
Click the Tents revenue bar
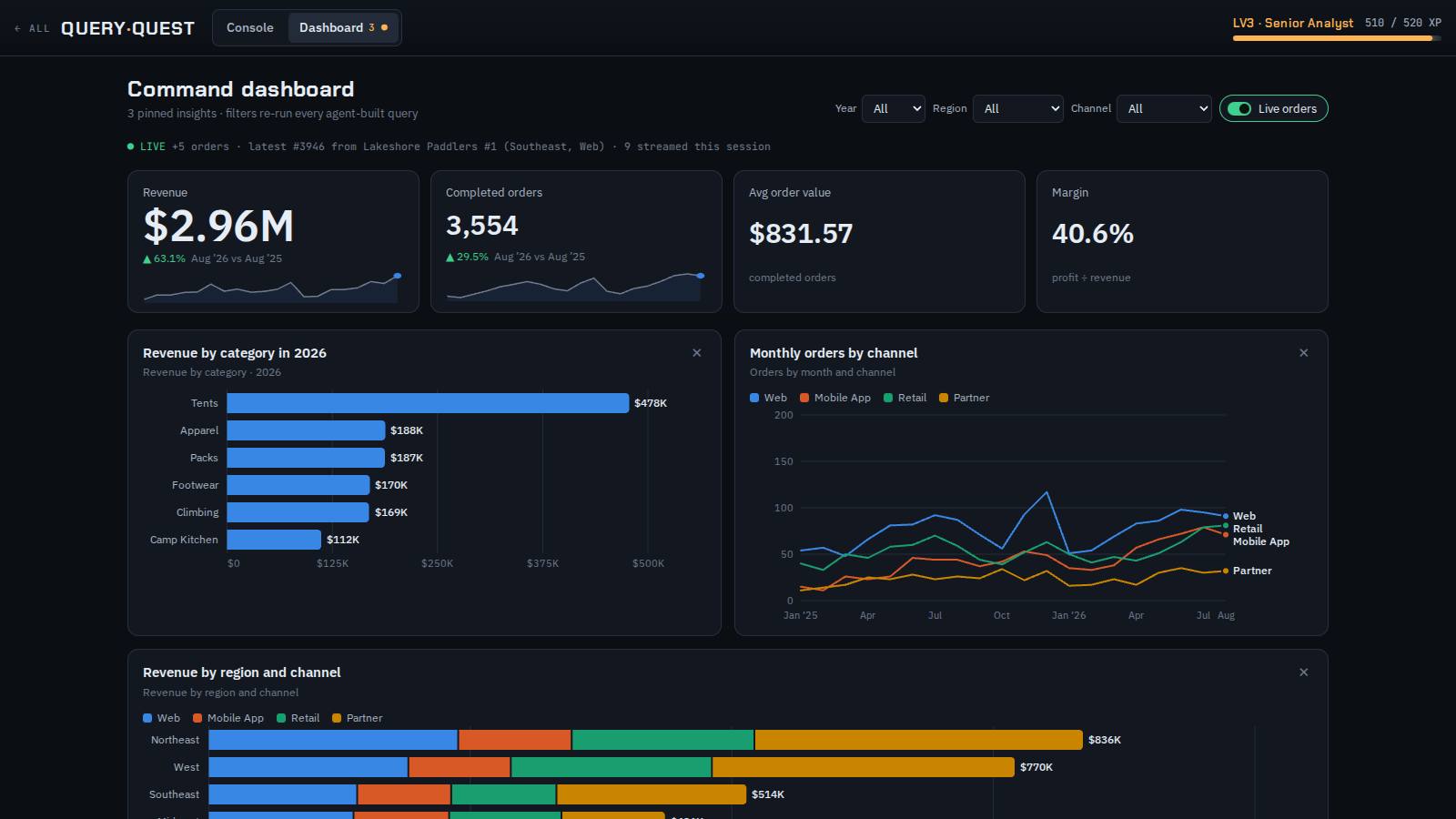(428, 403)
